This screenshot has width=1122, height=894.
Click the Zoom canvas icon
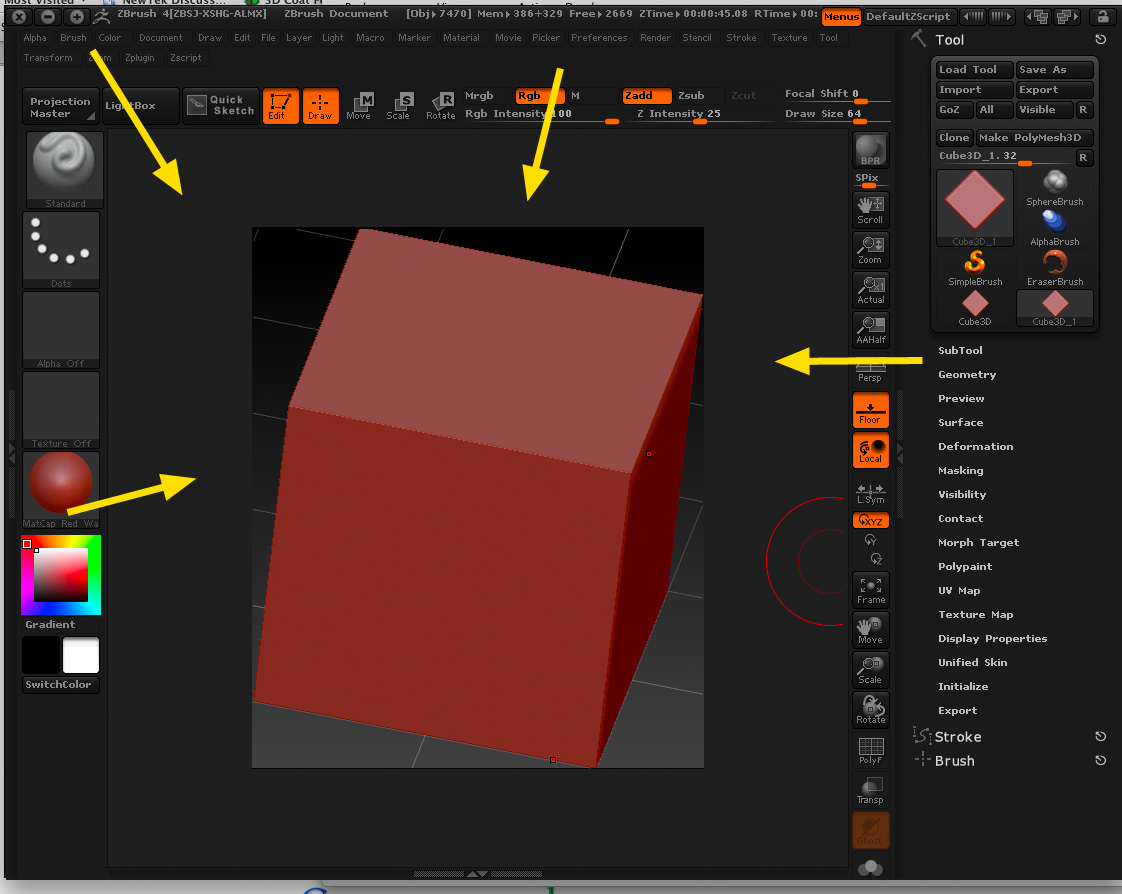pyautogui.click(x=871, y=250)
